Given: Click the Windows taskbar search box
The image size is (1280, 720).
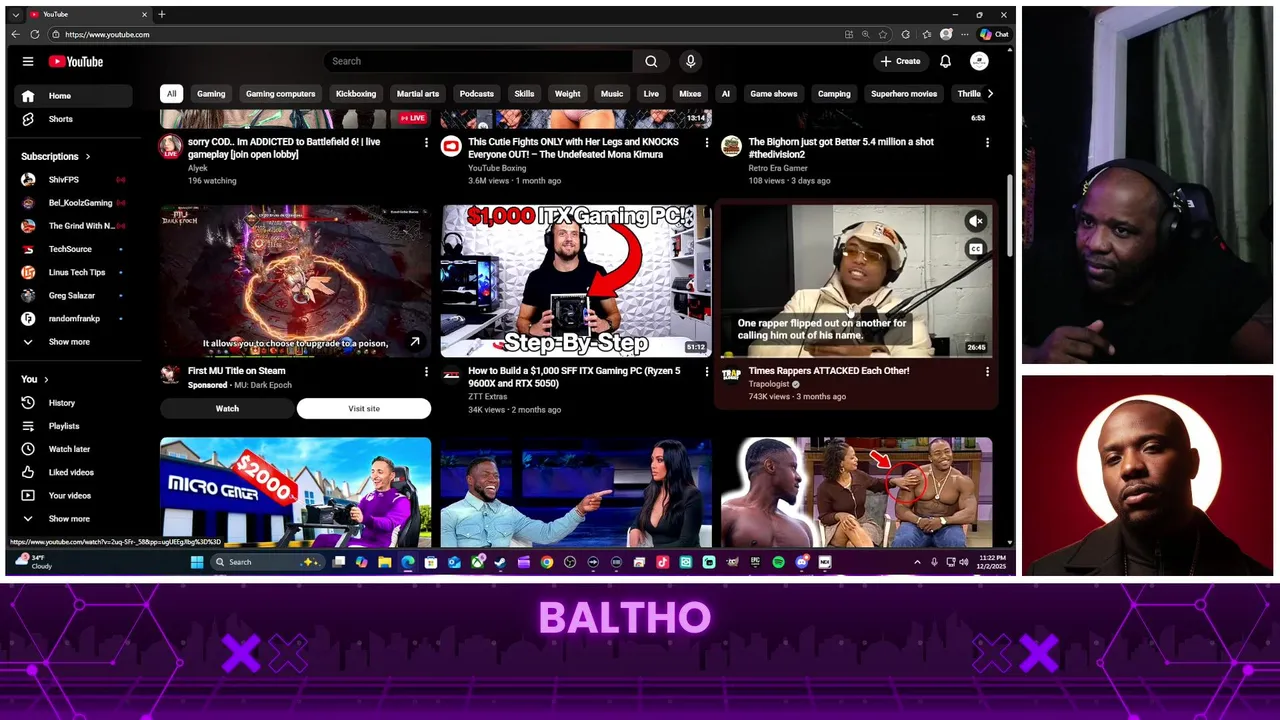Looking at the screenshot, I should [266, 562].
